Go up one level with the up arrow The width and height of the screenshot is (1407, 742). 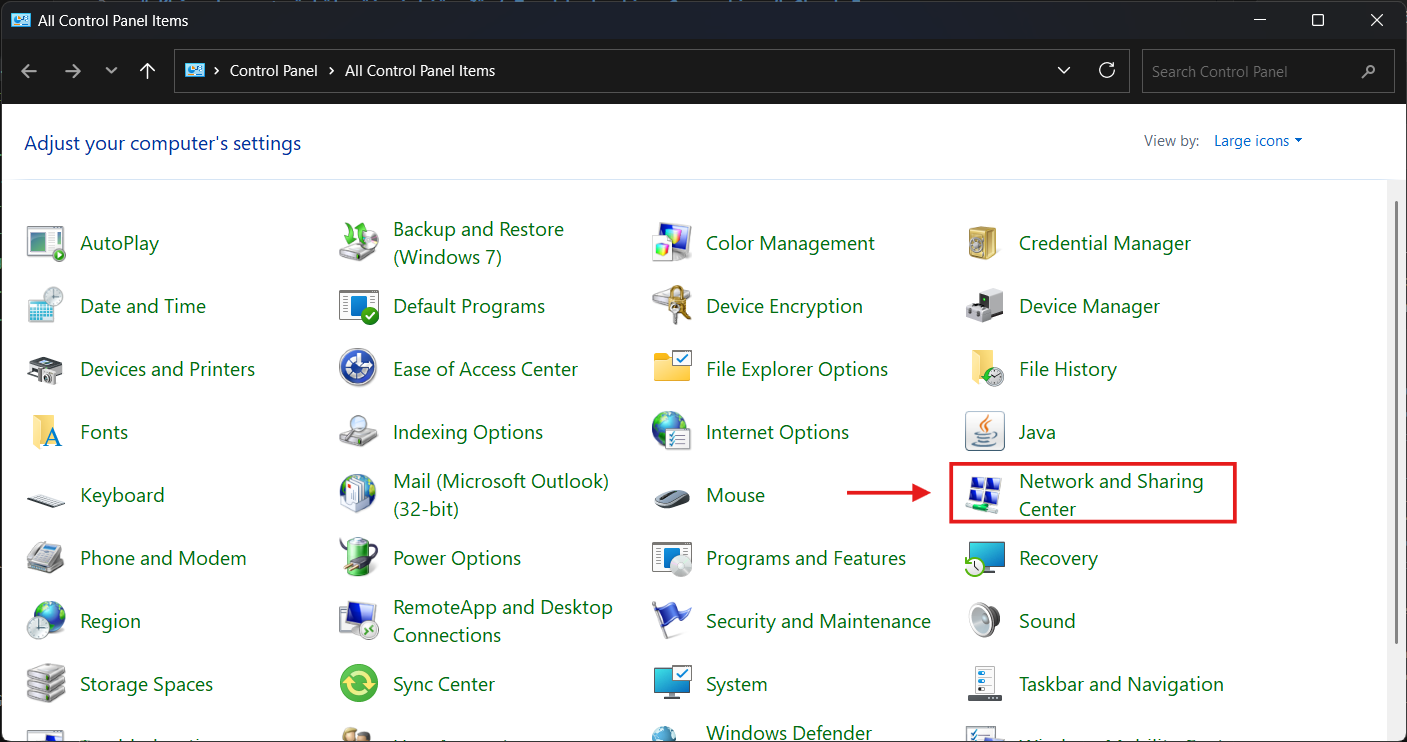pyautogui.click(x=148, y=71)
